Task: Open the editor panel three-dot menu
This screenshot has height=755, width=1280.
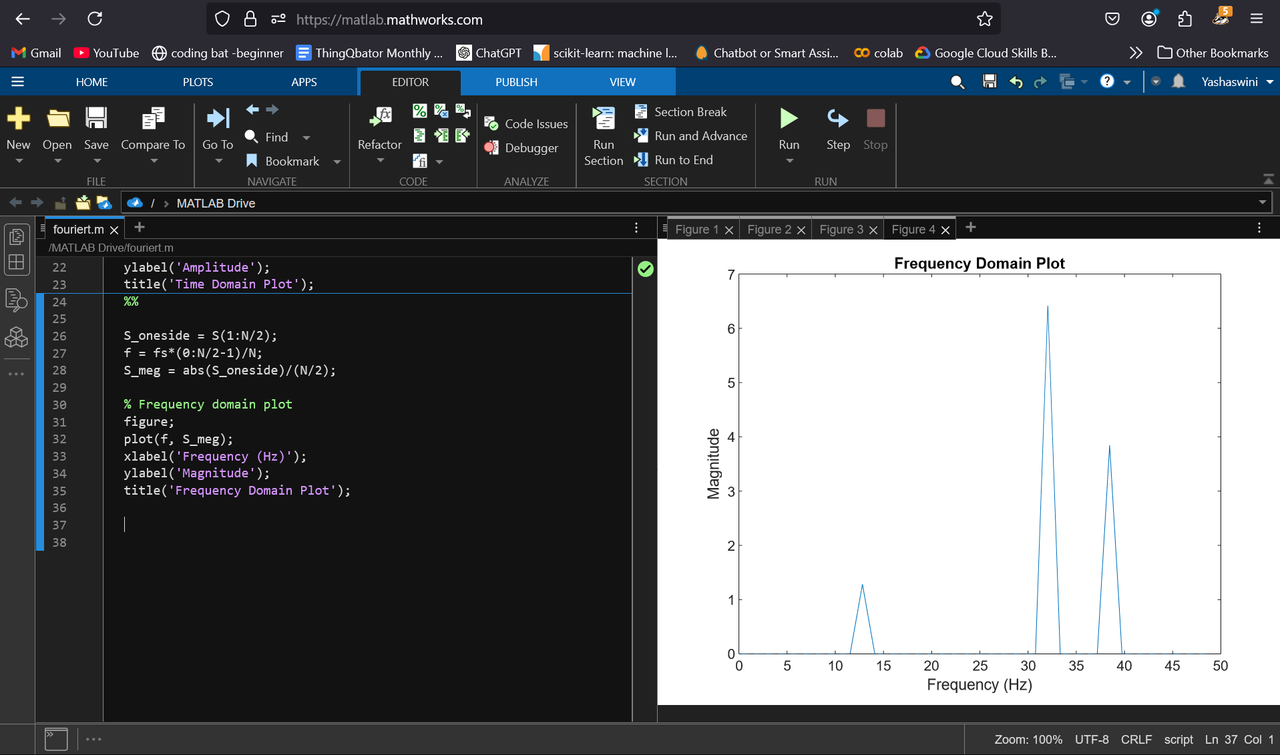Action: 637,228
